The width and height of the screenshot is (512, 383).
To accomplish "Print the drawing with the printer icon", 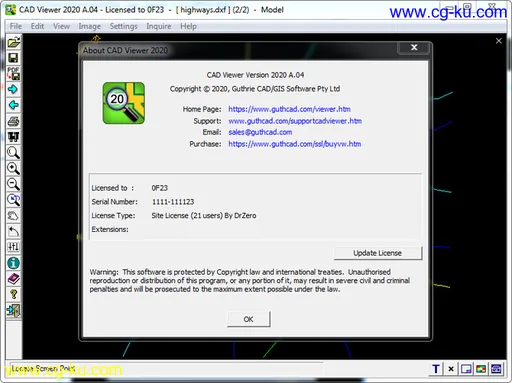I will (x=13, y=121).
